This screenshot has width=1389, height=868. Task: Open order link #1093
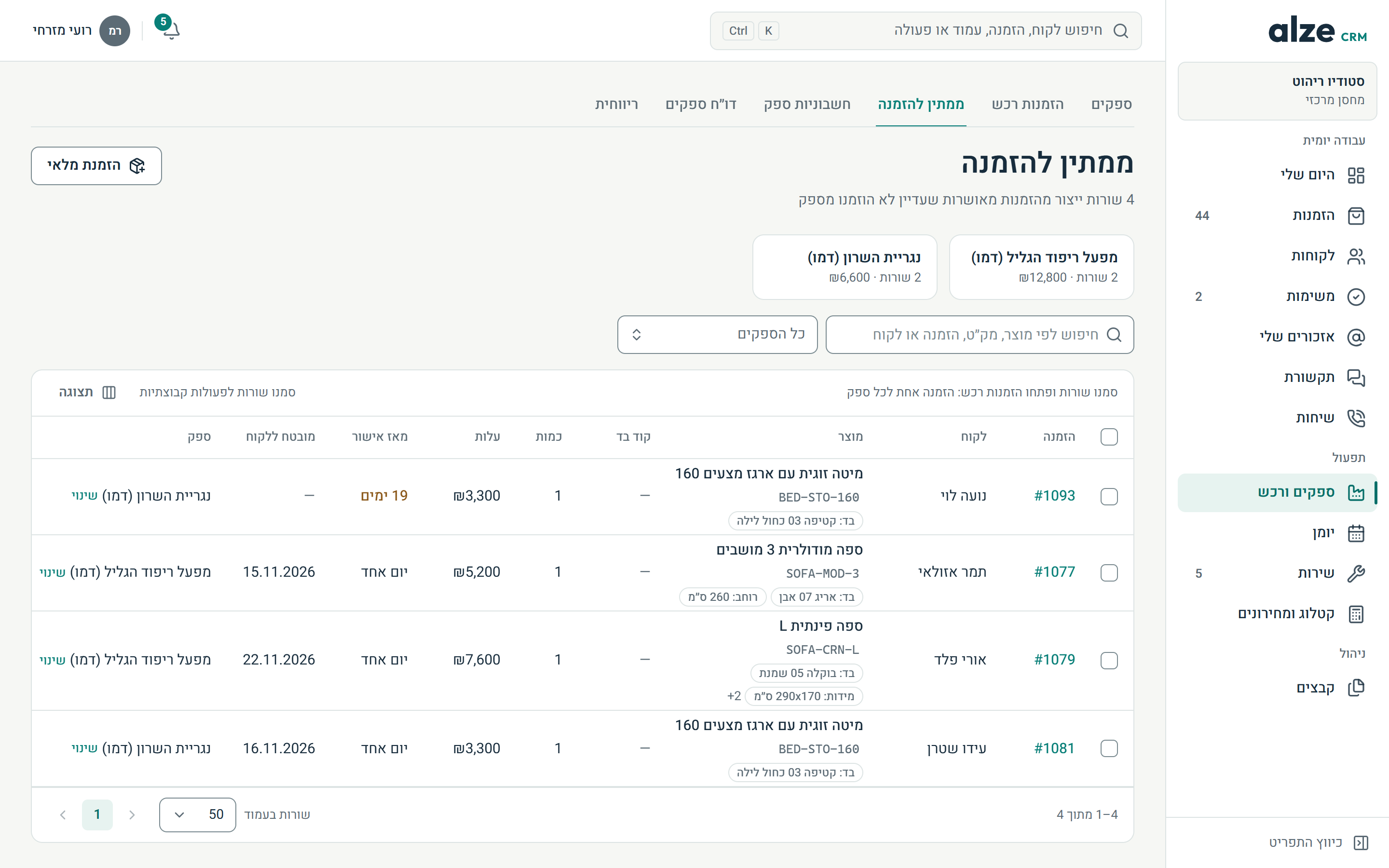click(x=1054, y=496)
